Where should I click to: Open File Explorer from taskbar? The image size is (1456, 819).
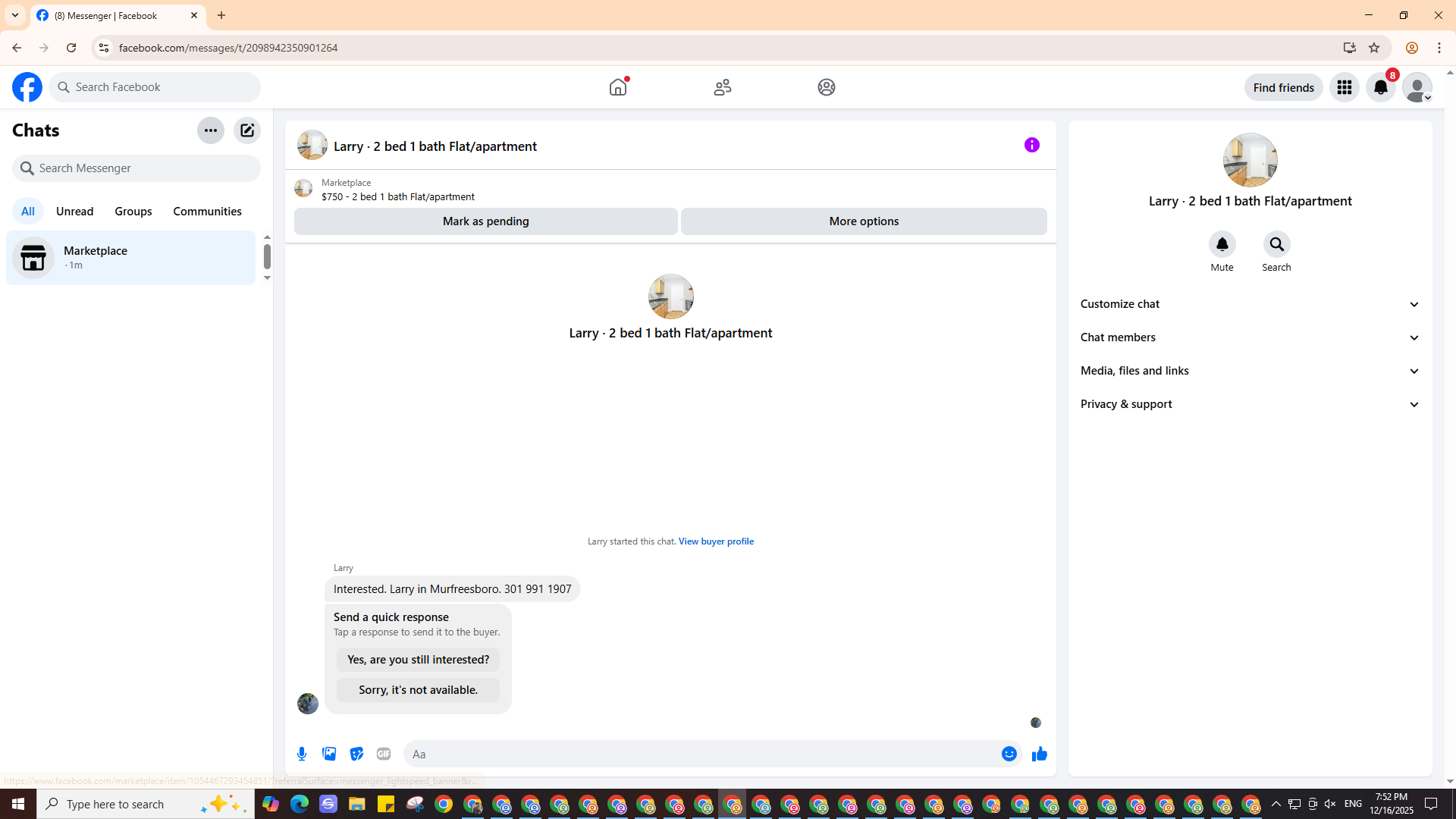(357, 804)
